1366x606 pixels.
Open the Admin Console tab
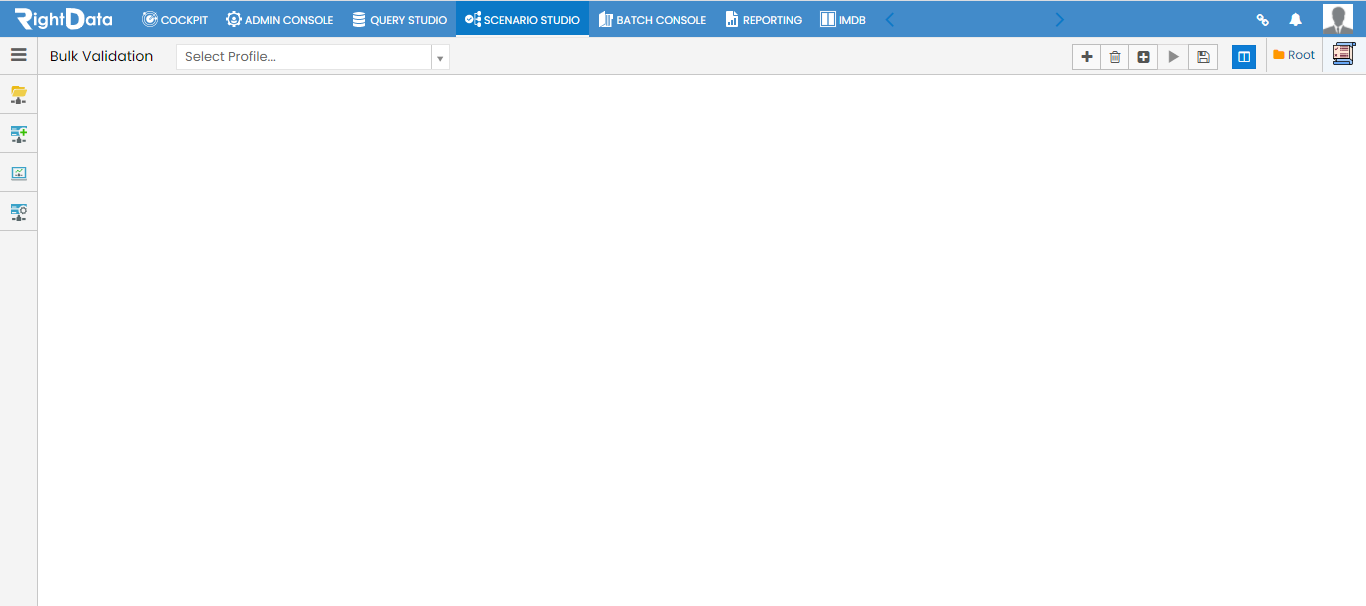coord(280,19)
